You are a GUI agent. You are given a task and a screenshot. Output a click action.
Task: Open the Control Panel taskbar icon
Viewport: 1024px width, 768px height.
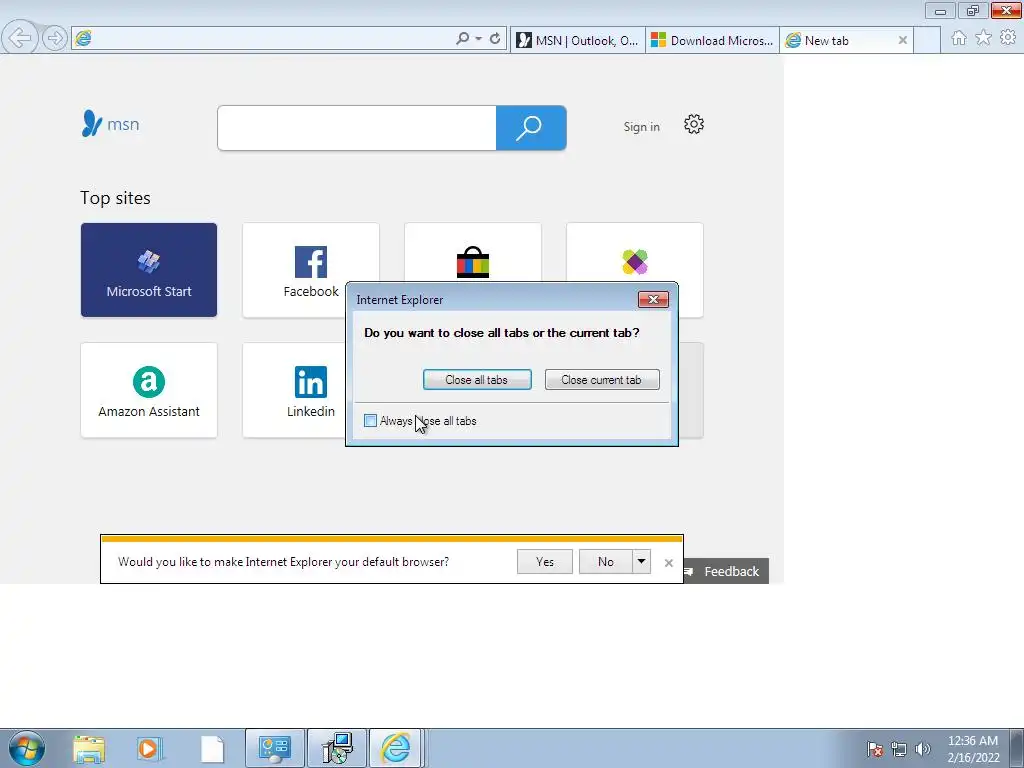click(274, 748)
